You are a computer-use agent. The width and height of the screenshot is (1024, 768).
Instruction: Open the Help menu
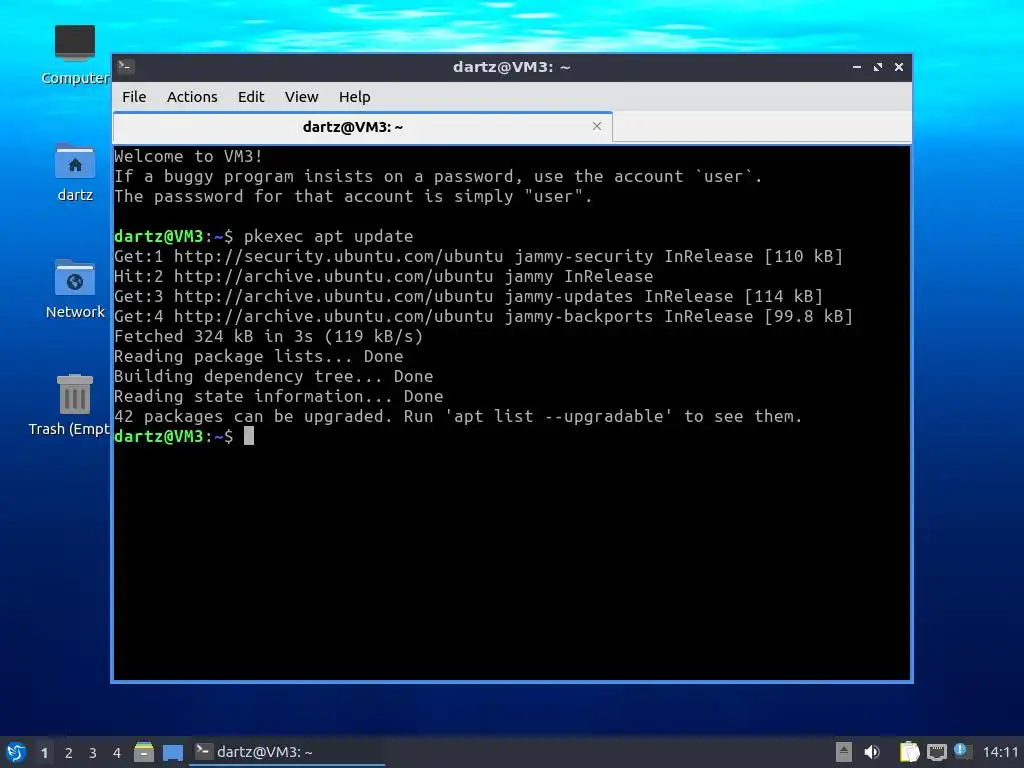(x=355, y=97)
